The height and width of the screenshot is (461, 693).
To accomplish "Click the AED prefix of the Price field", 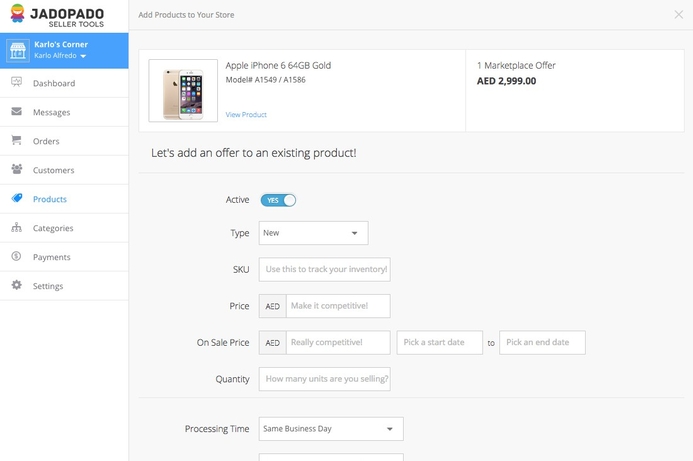I will (273, 306).
